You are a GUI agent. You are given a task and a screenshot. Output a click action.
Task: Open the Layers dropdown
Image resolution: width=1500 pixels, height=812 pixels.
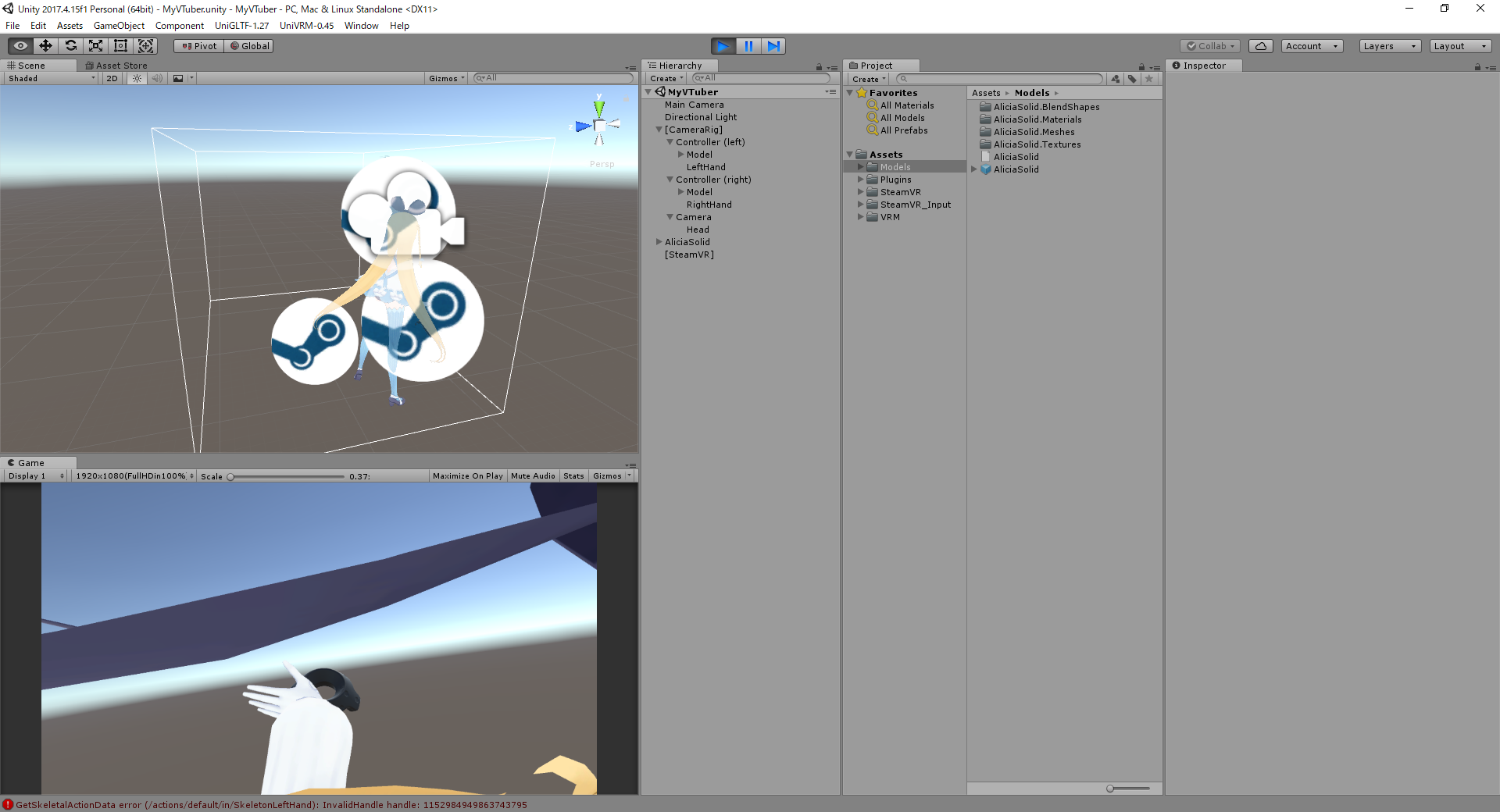pos(1389,46)
